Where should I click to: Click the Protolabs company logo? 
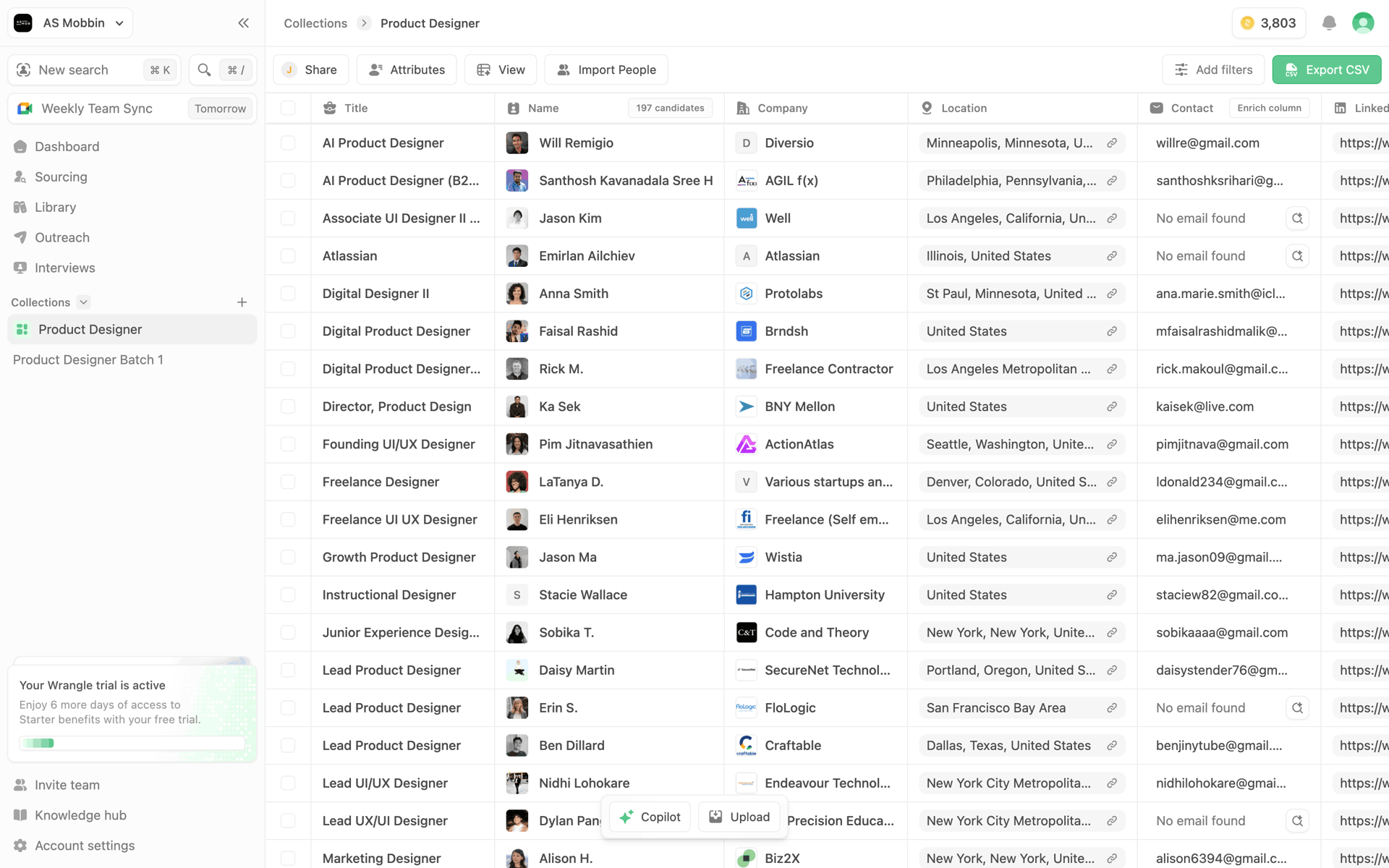pos(746,294)
